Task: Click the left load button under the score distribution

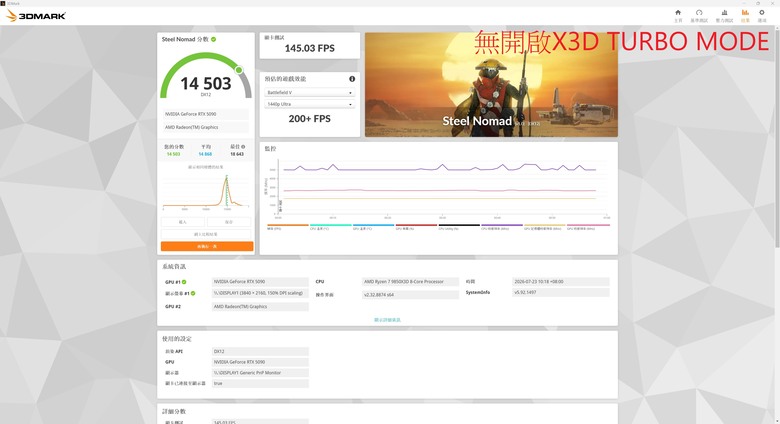Action: click(183, 222)
